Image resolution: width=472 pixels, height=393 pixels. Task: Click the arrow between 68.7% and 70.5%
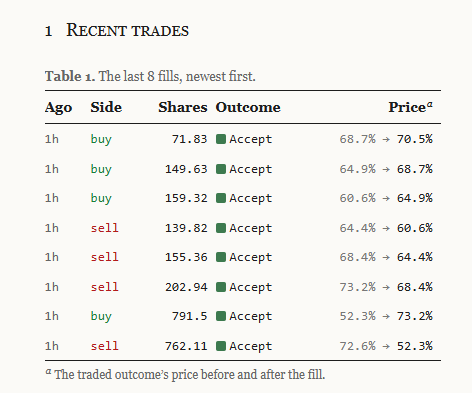coord(386,139)
